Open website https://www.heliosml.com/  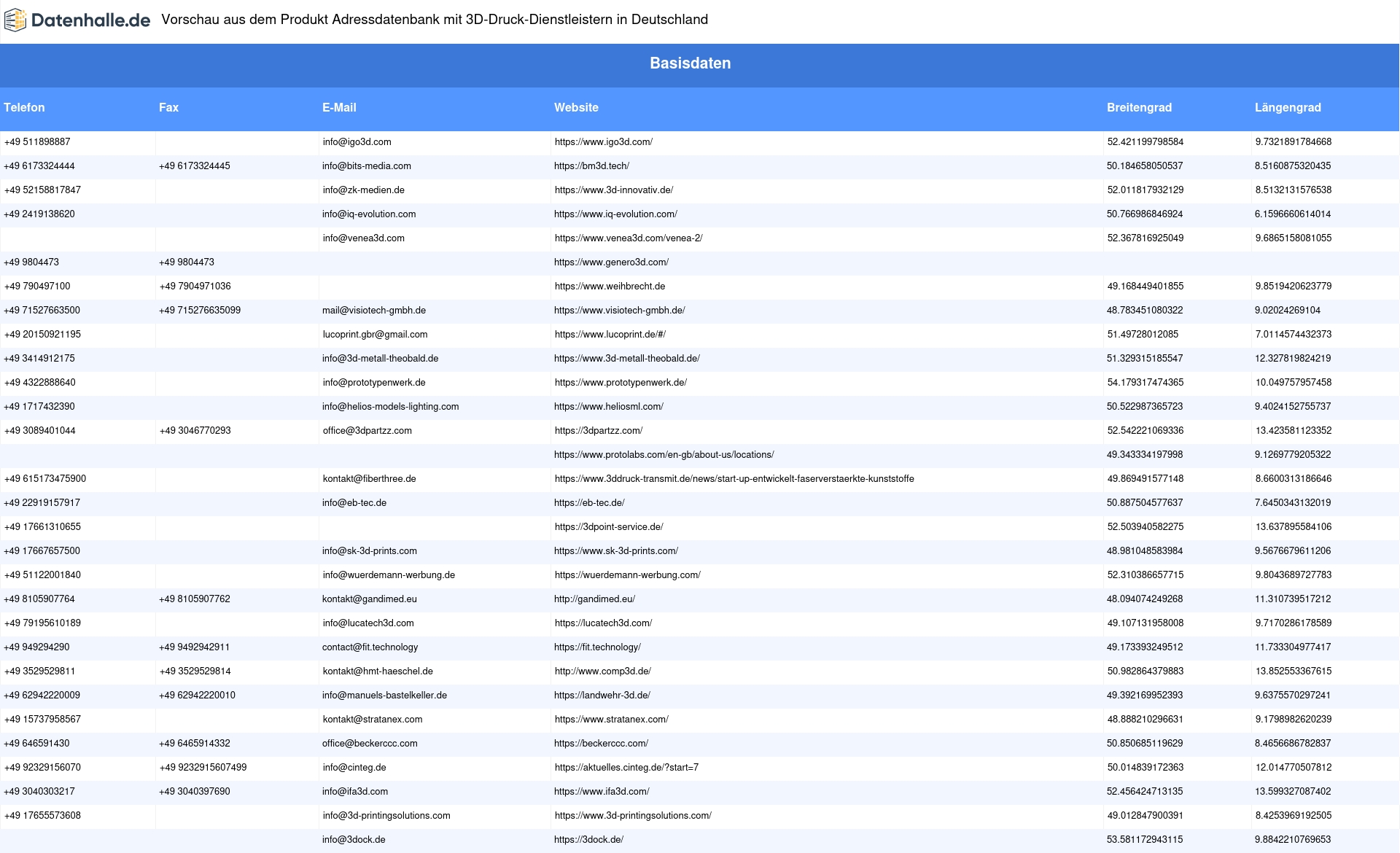coord(609,407)
